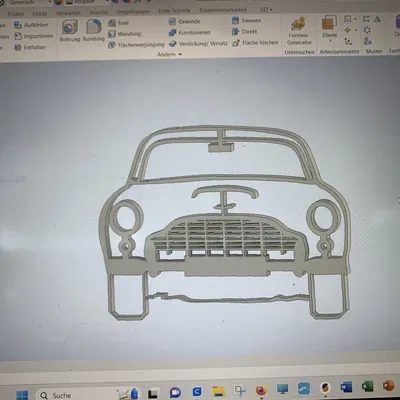
Task: Expand the work axis dropdown arrow
Action: [x=355, y=19]
